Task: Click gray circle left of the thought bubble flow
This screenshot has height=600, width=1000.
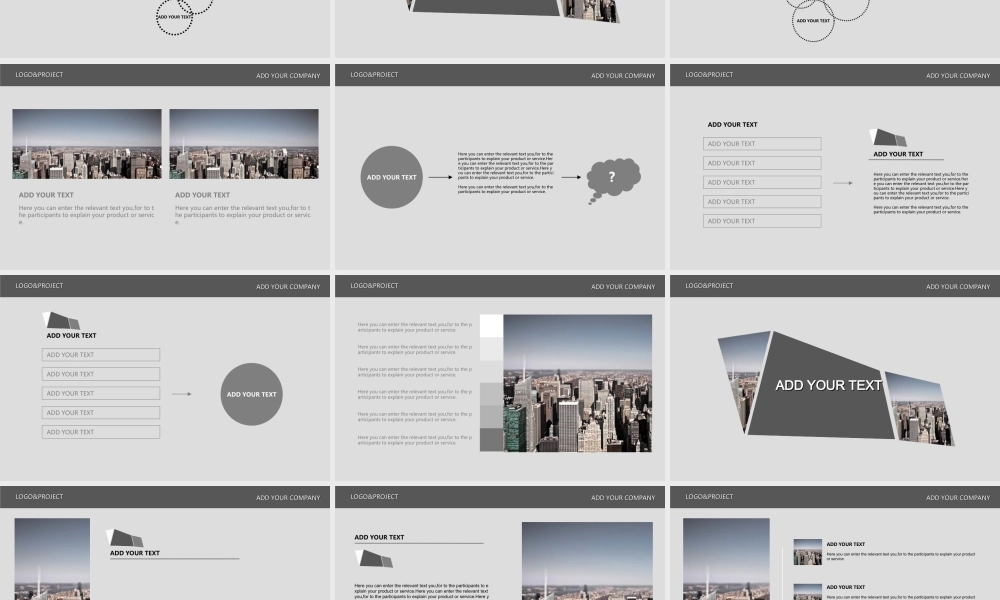Action: point(392,177)
